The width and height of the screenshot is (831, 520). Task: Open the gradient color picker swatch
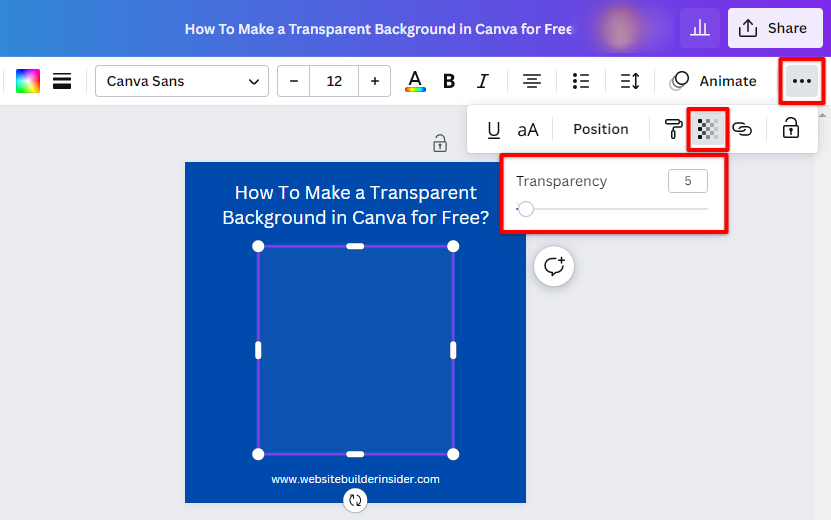coord(28,81)
